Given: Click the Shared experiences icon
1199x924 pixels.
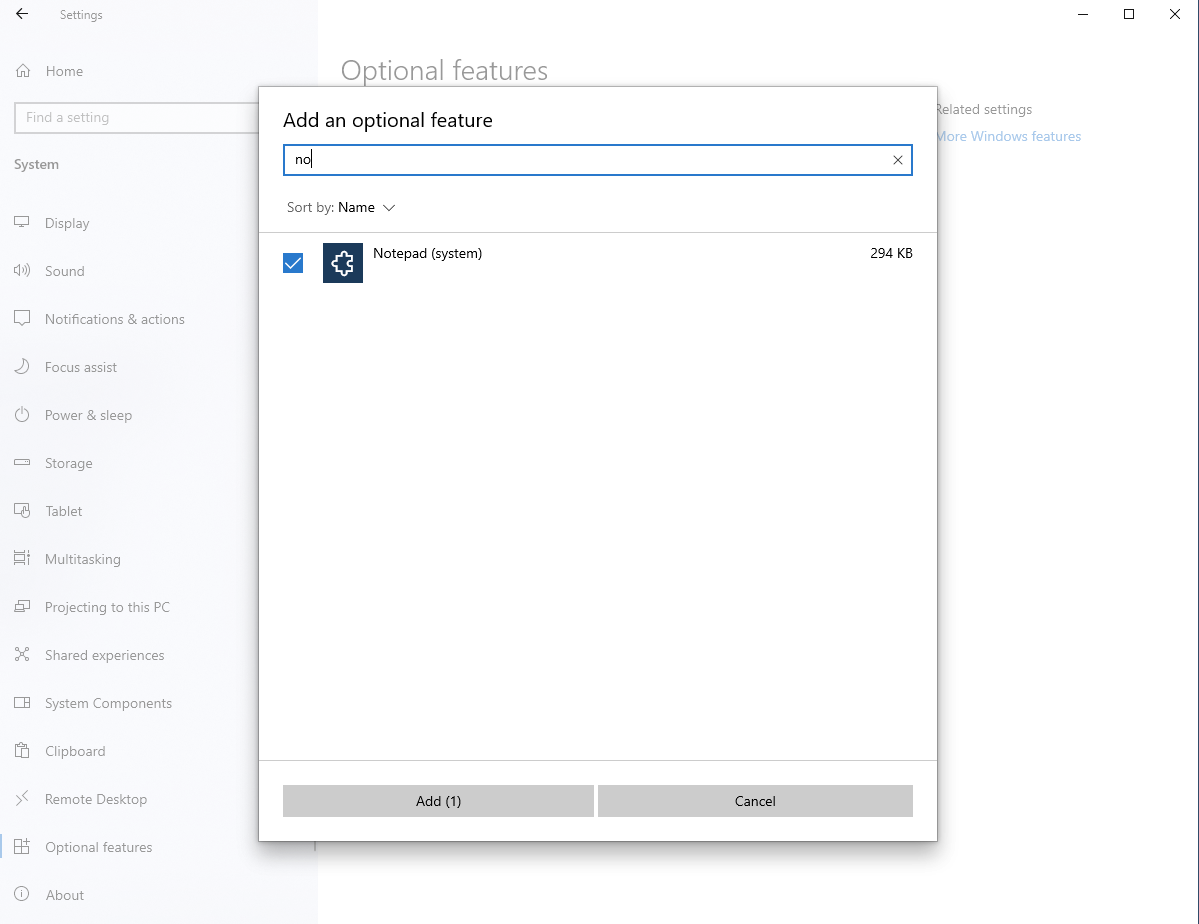Looking at the screenshot, I should (22, 655).
